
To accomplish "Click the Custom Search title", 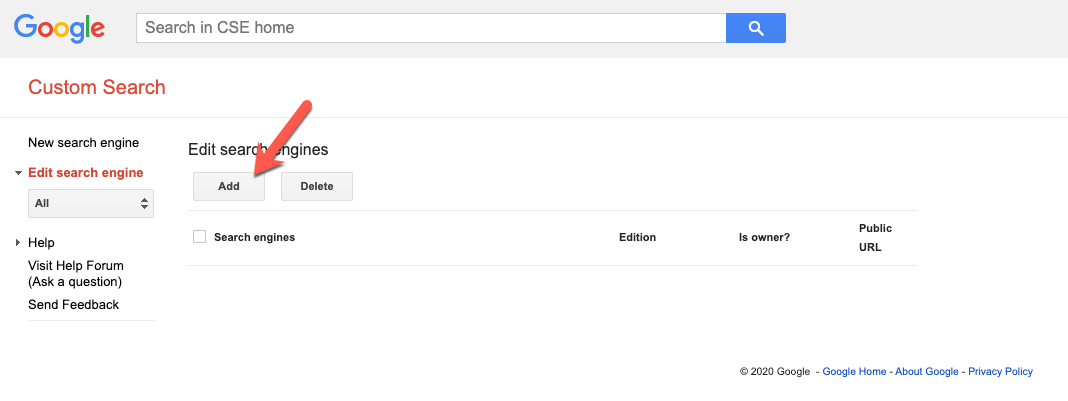I will pyautogui.click(x=97, y=87).
